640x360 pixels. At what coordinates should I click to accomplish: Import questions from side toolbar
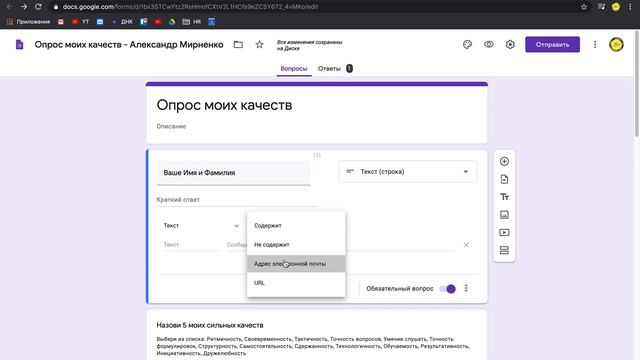coord(504,179)
